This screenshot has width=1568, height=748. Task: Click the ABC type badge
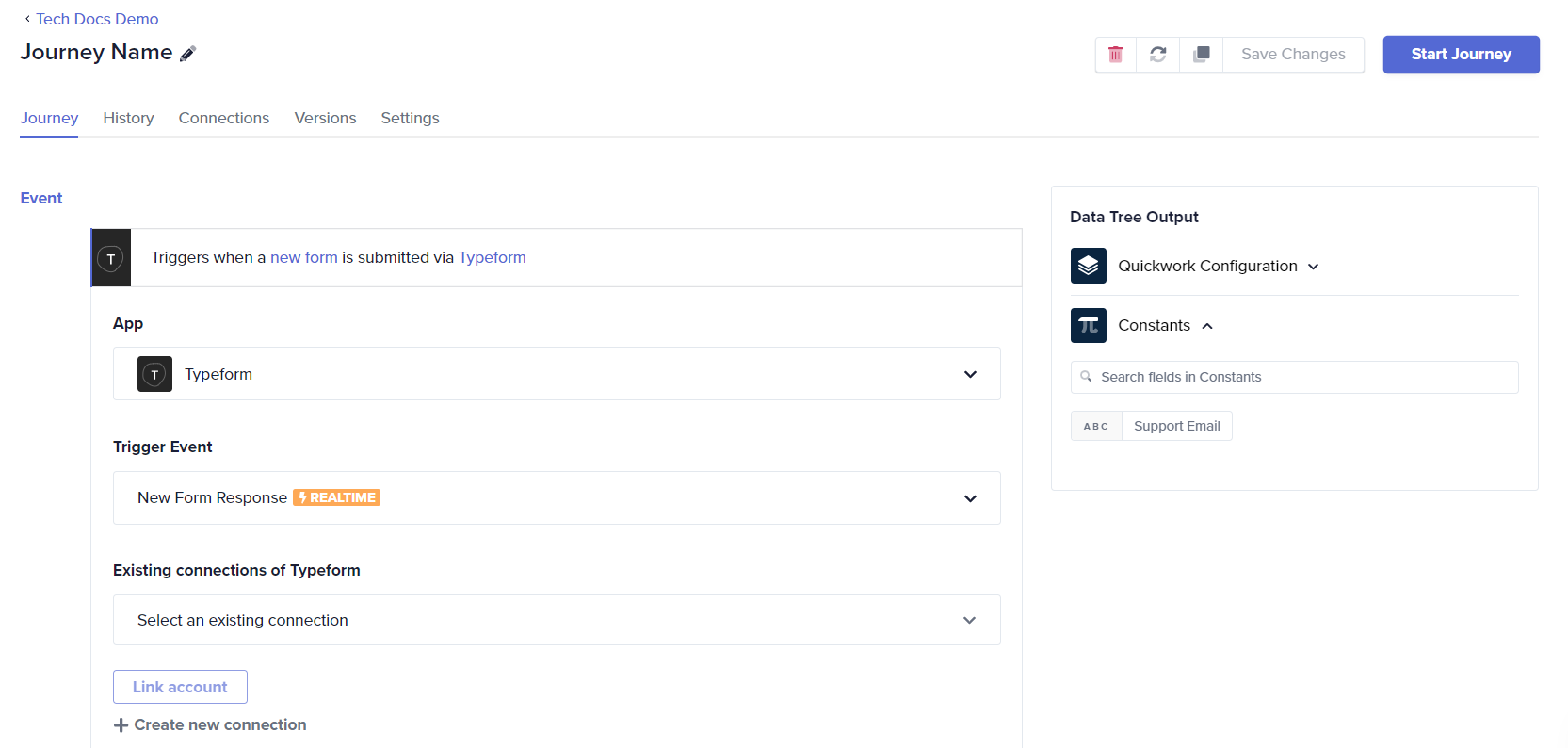pos(1096,426)
